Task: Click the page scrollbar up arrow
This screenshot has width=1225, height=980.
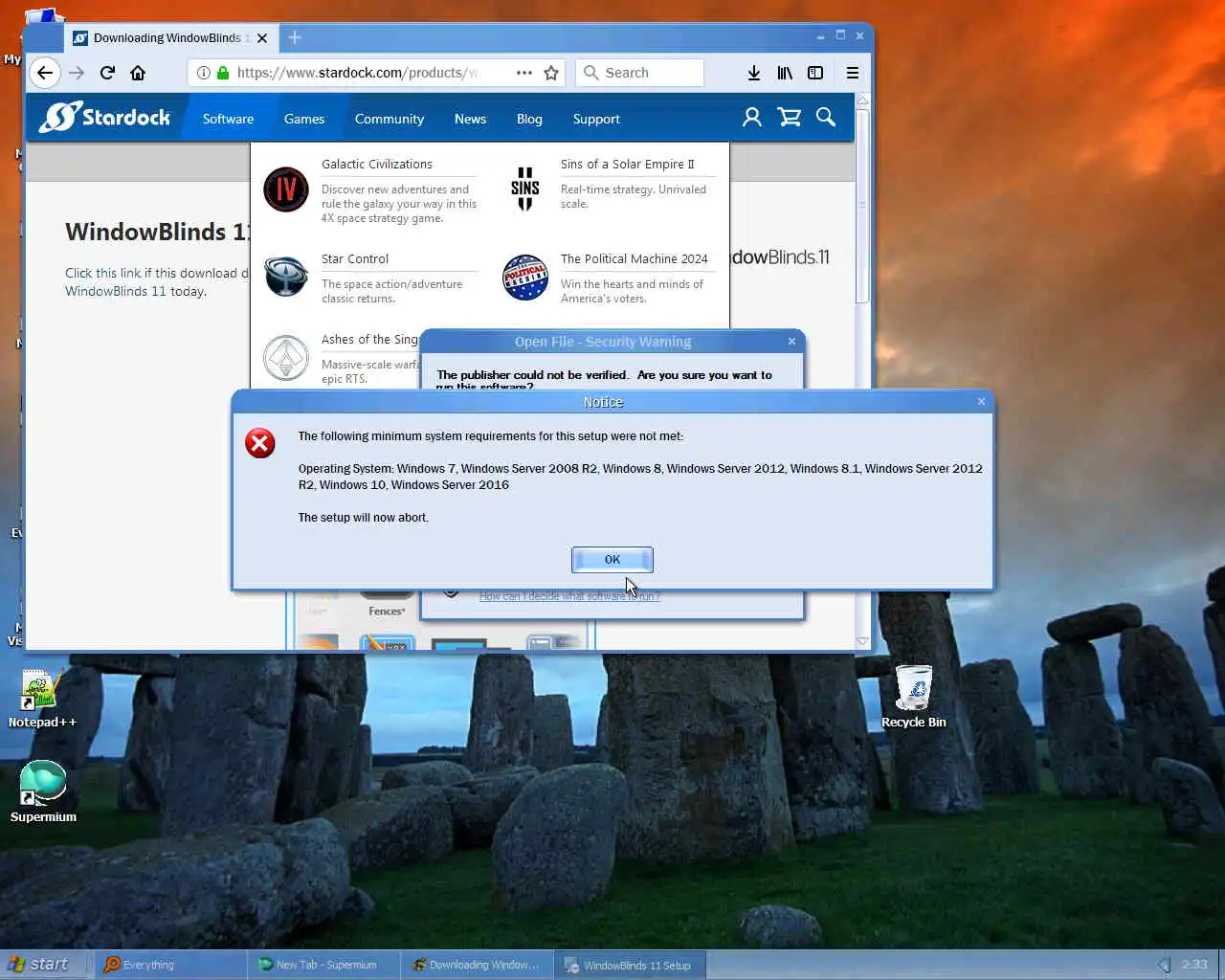Action: 862,100
